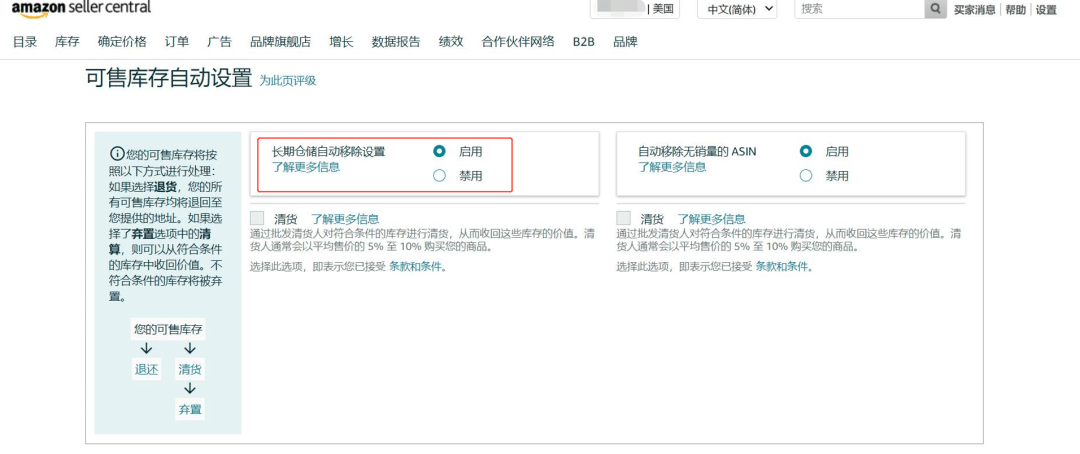Select 禁用 for 自动移除无销量的 ASIN
Viewport: 1080px width, 454px height.
click(806, 176)
